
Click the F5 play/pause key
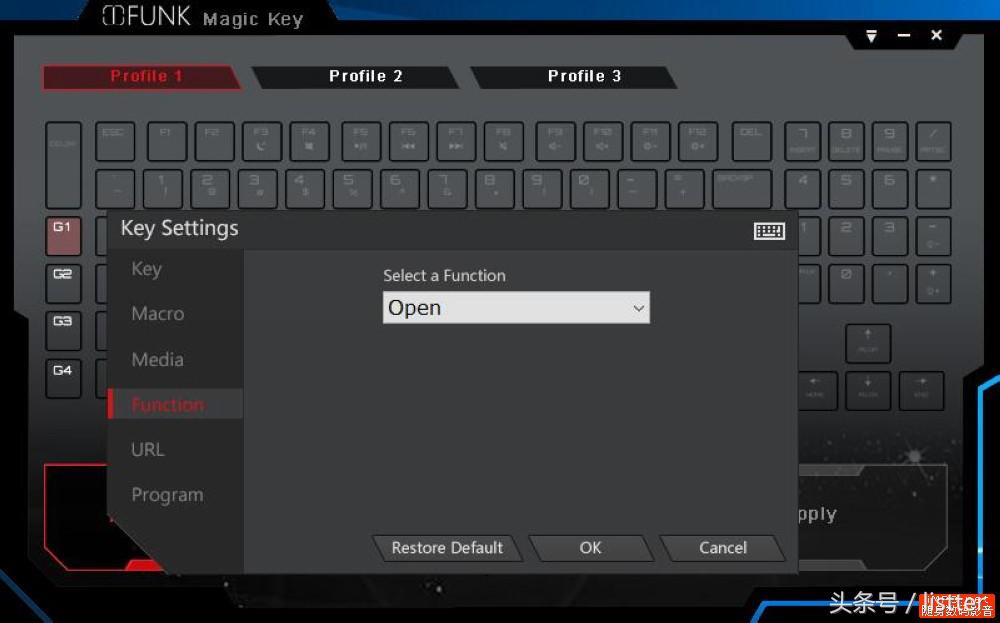[x=361, y=141]
